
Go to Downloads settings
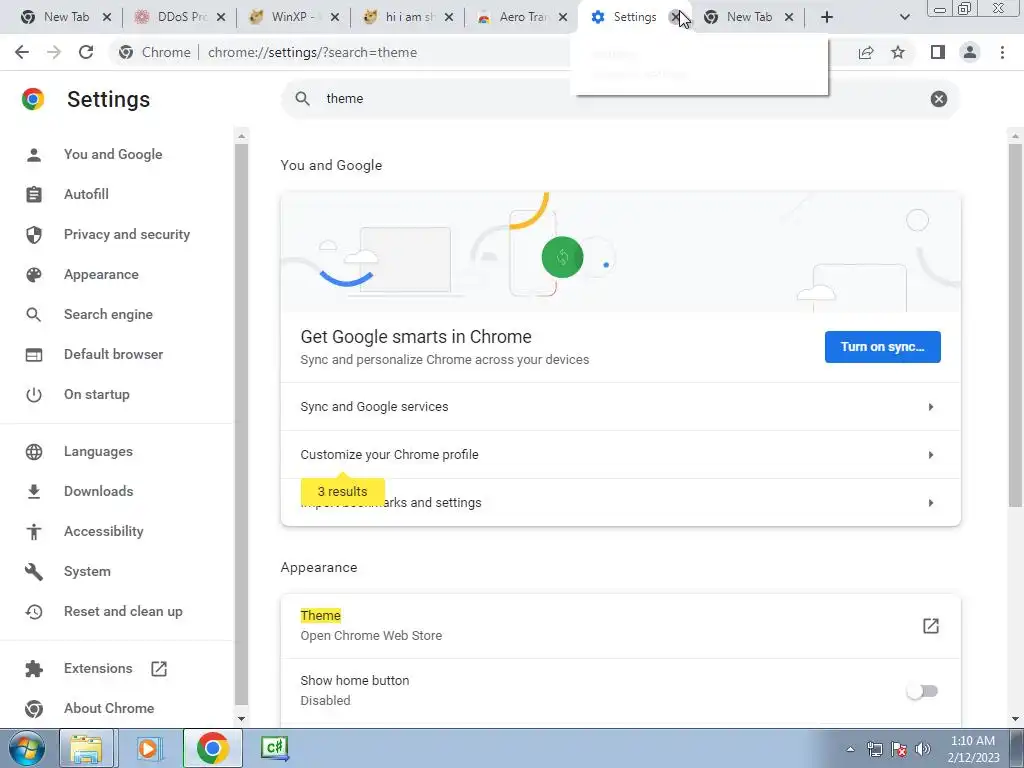(99, 492)
